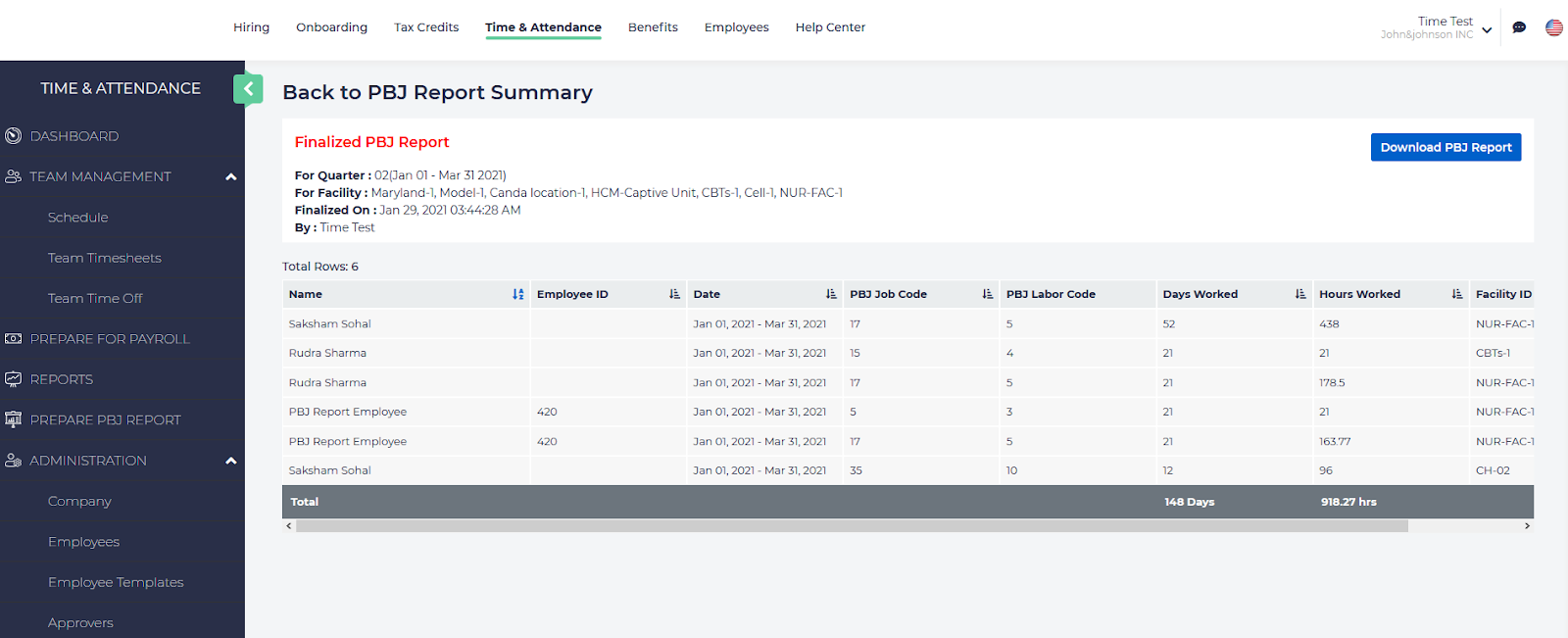Collapse the sidebar with the green arrow button
The height and width of the screenshot is (638, 1568).
click(248, 89)
